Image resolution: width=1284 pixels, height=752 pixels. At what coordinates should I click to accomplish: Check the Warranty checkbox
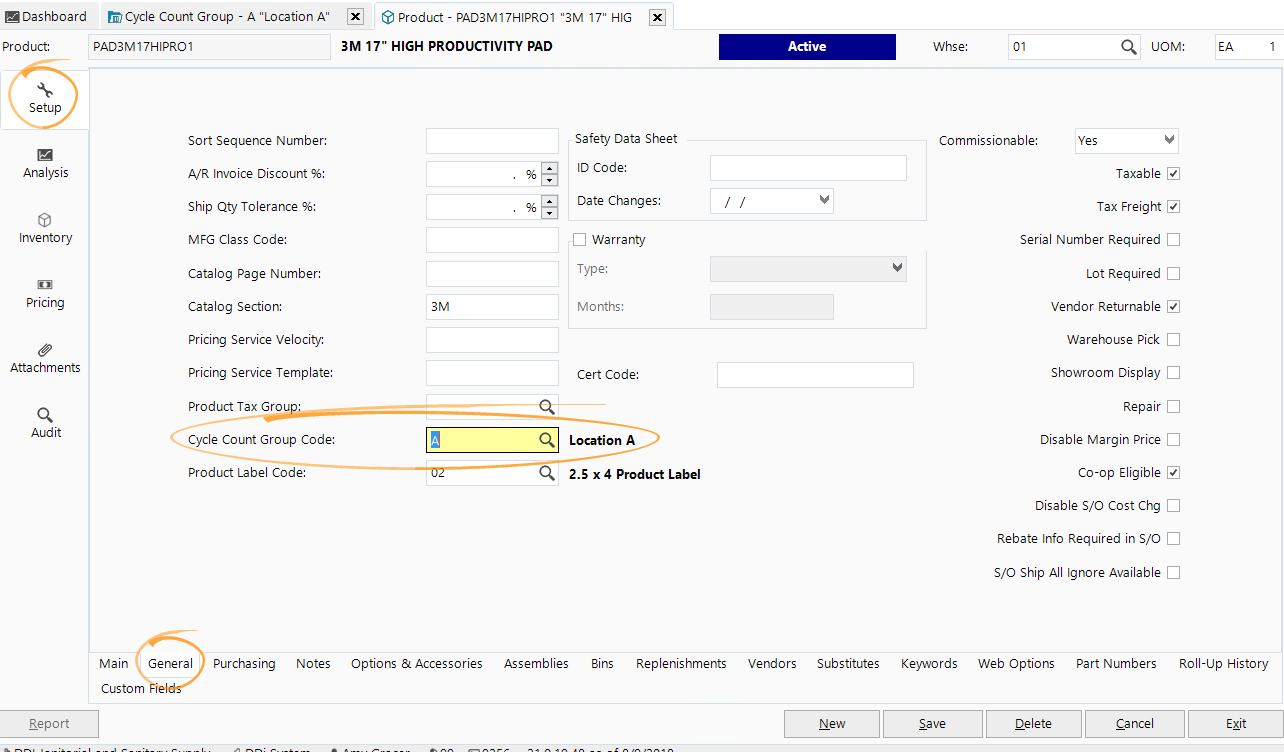(578, 239)
